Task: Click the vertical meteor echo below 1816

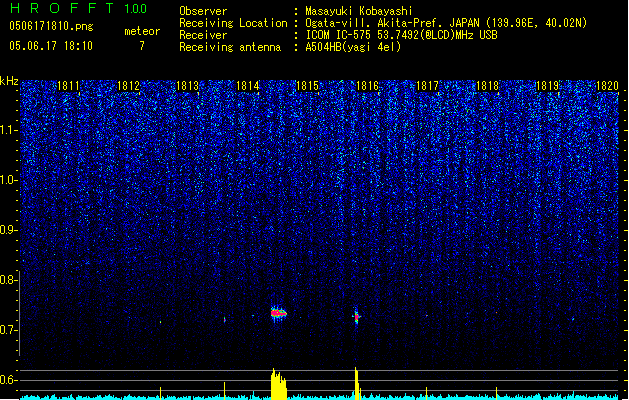Action: pyautogui.click(x=356, y=317)
